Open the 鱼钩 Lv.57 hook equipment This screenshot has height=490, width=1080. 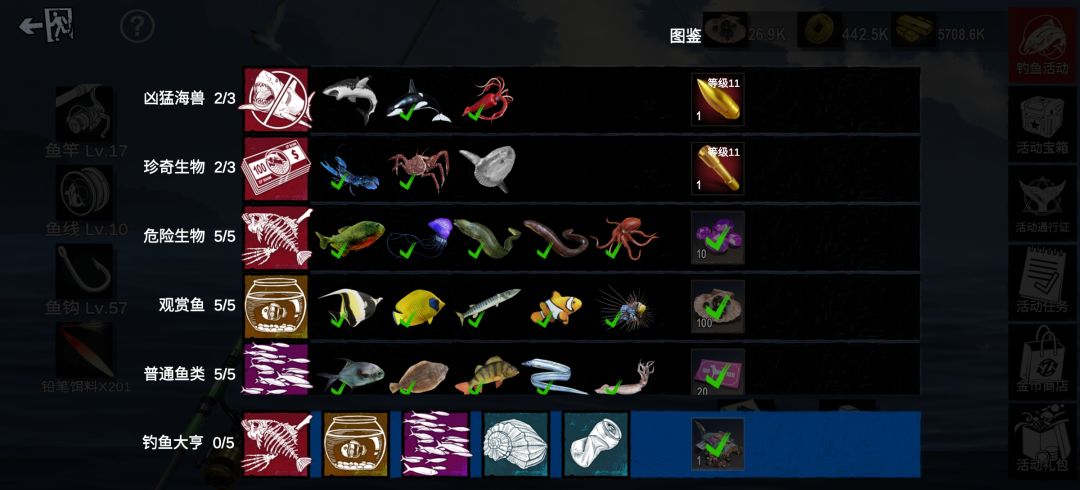87,281
